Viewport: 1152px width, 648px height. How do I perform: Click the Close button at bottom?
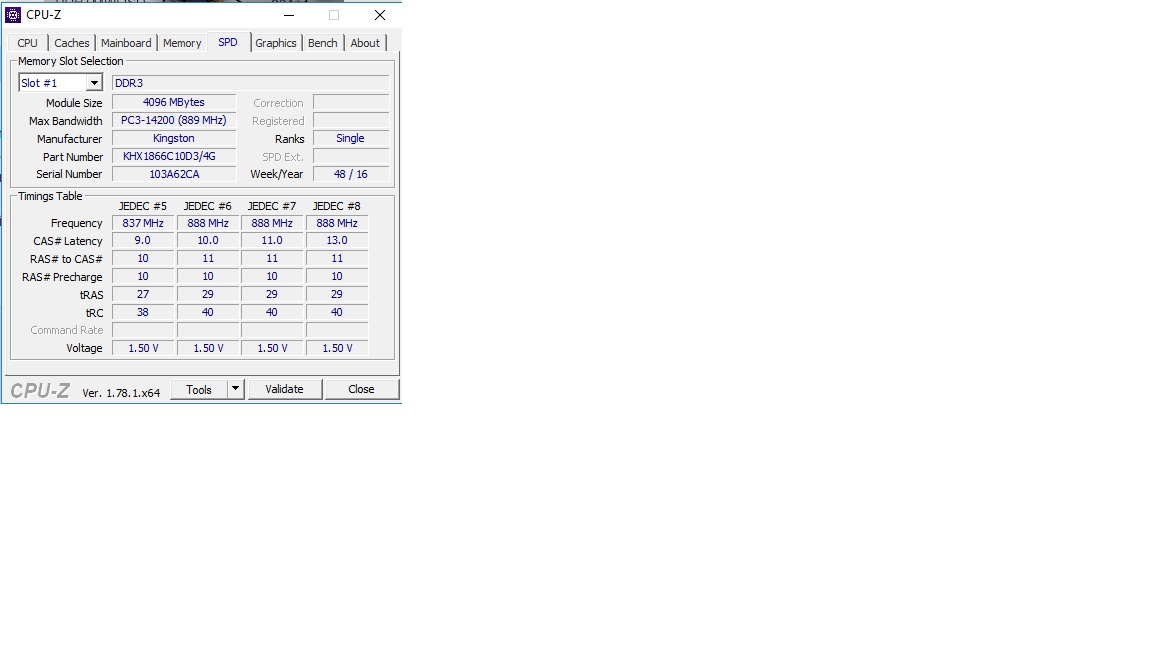(x=361, y=389)
